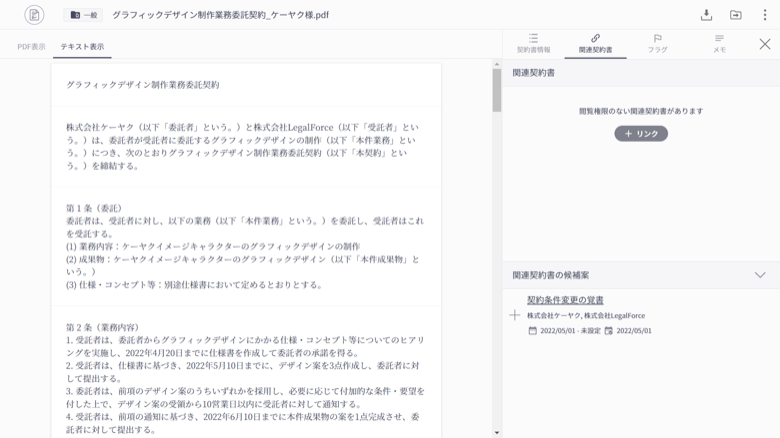Select the 関連契約書 panel tab
Image resolution: width=780 pixels, height=438 pixels.
595,44
